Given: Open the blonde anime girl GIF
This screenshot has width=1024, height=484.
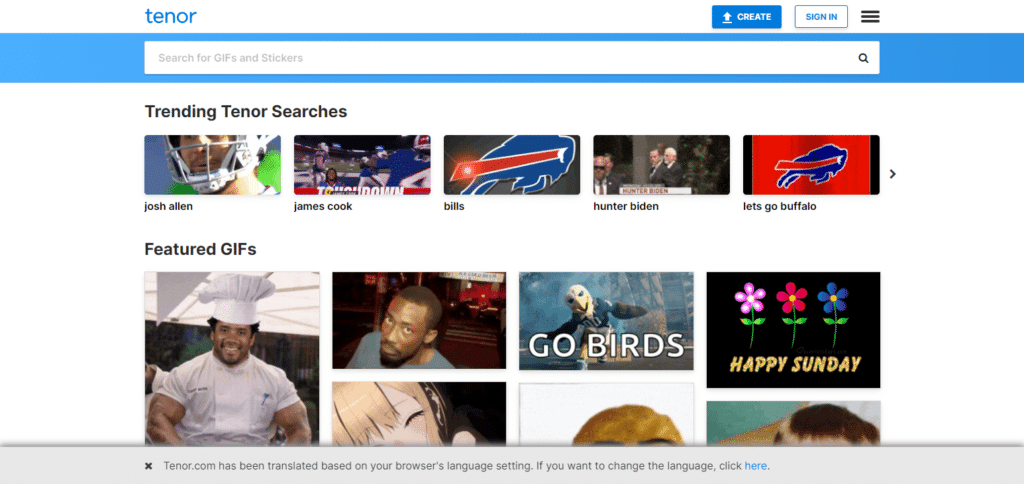Looking at the screenshot, I should point(419,414).
